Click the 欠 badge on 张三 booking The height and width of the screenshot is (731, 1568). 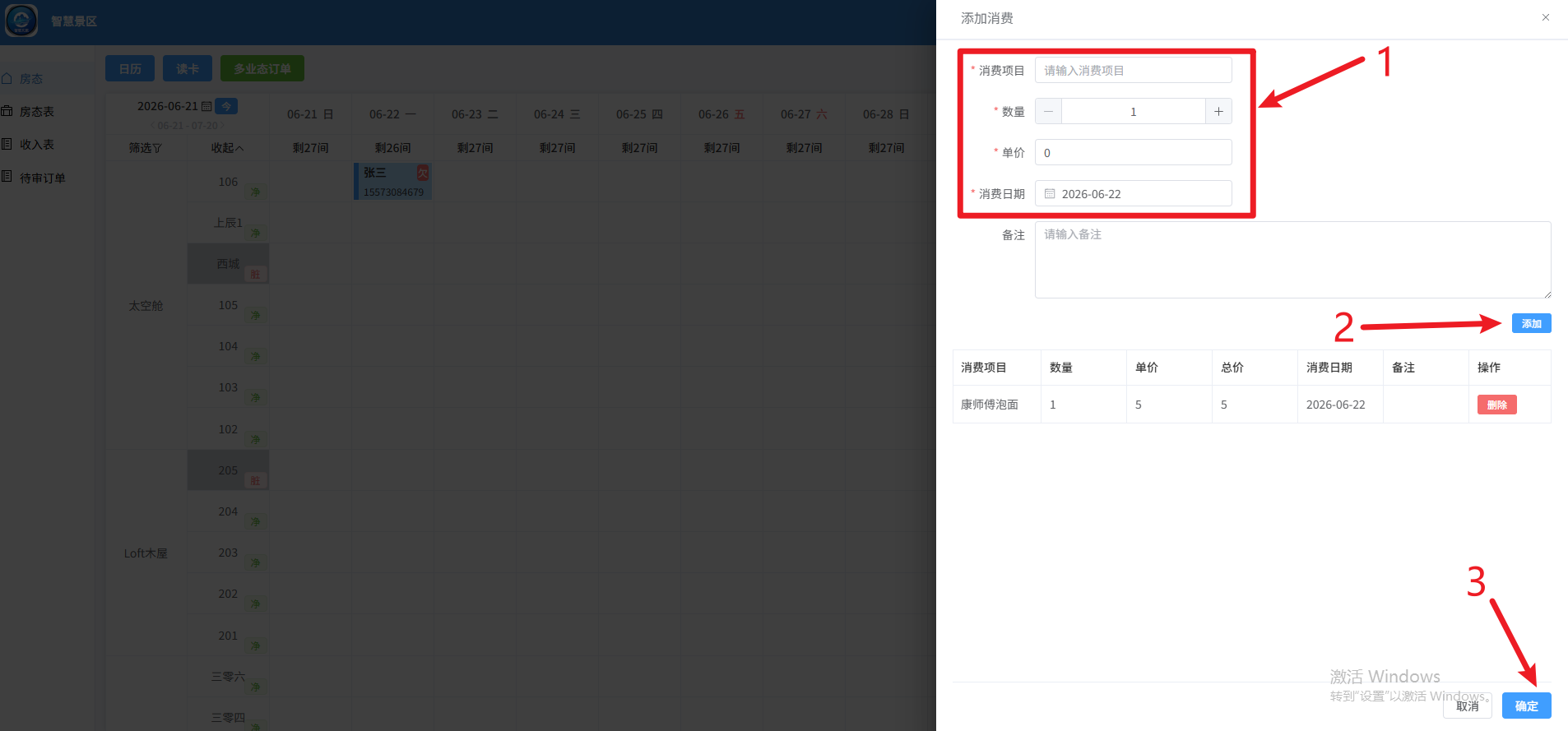[x=423, y=172]
